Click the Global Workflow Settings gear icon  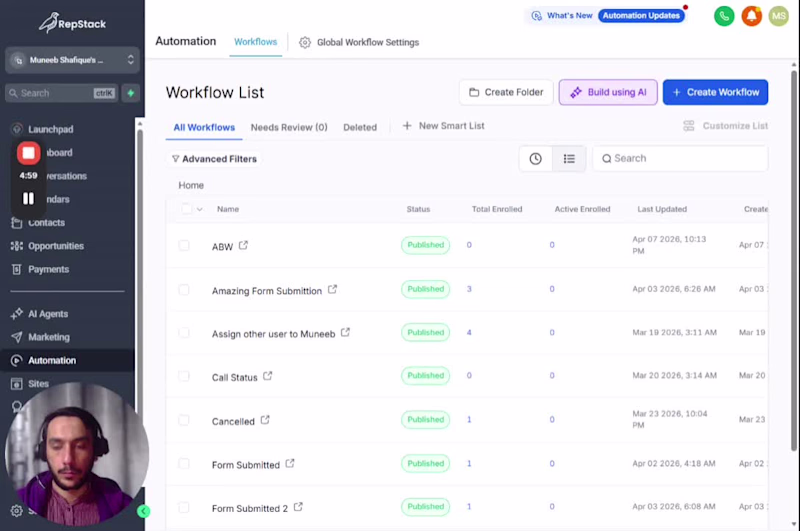305,42
